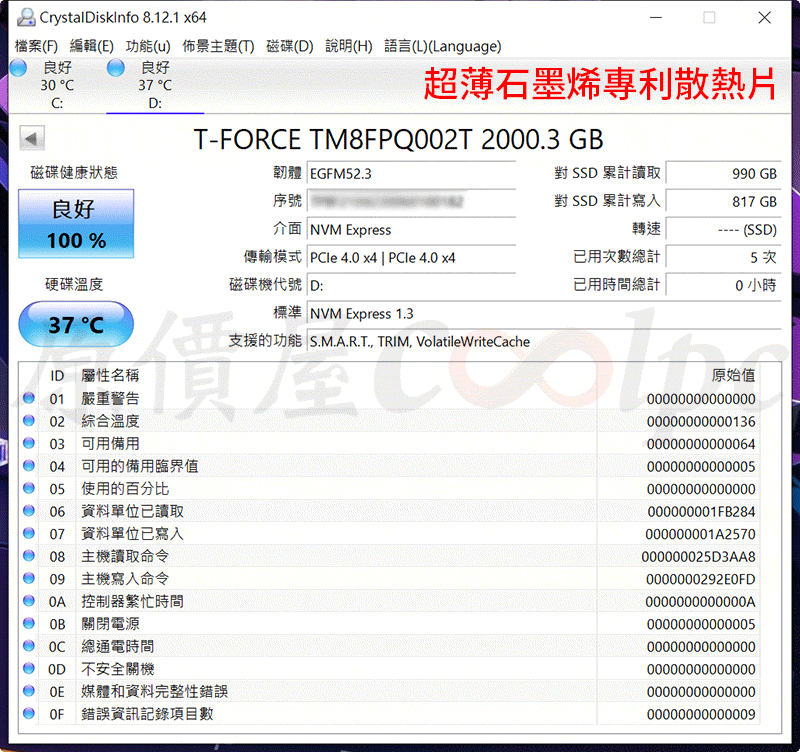
Task: Switch to the C: drive 30 °C tab
Action: pos(57,85)
